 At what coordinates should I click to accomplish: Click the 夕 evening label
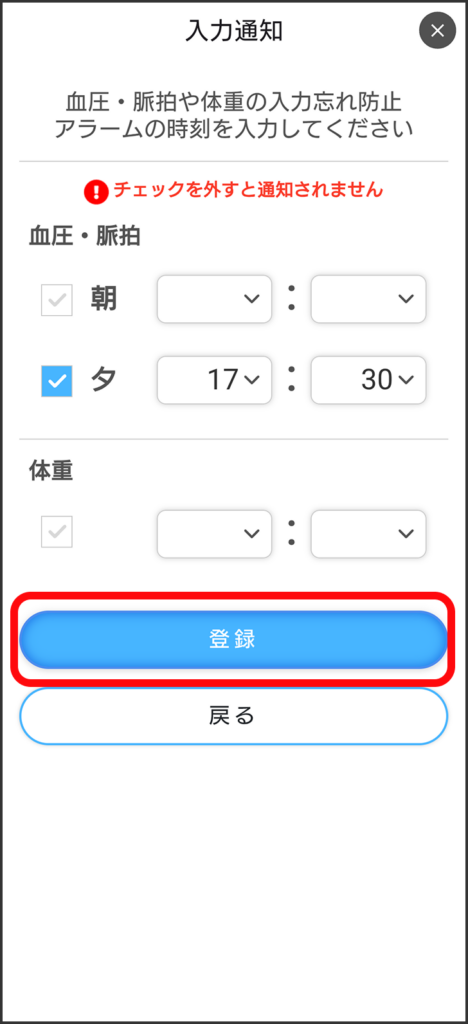[104, 380]
